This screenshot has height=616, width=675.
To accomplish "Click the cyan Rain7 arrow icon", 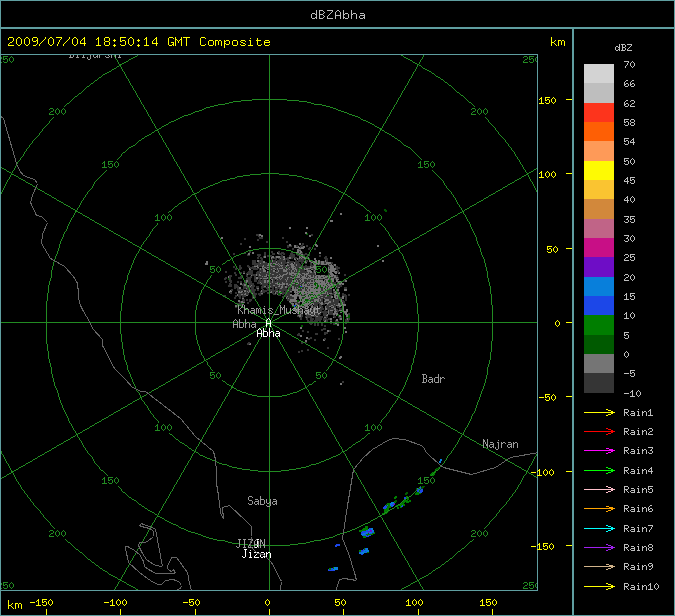I will tap(599, 528).
